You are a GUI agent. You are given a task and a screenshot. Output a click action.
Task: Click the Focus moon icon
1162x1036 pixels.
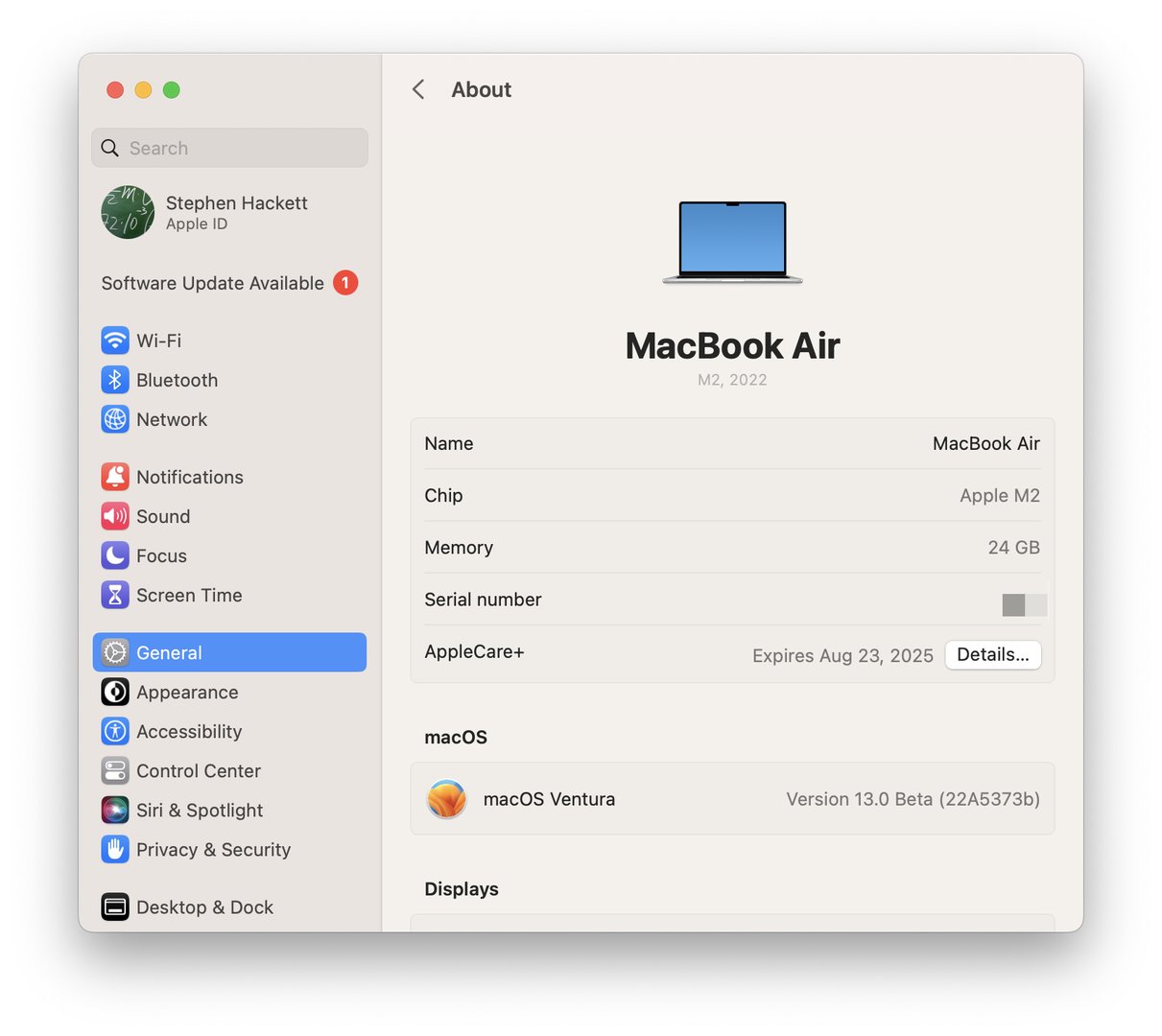click(x=115, y=555)
